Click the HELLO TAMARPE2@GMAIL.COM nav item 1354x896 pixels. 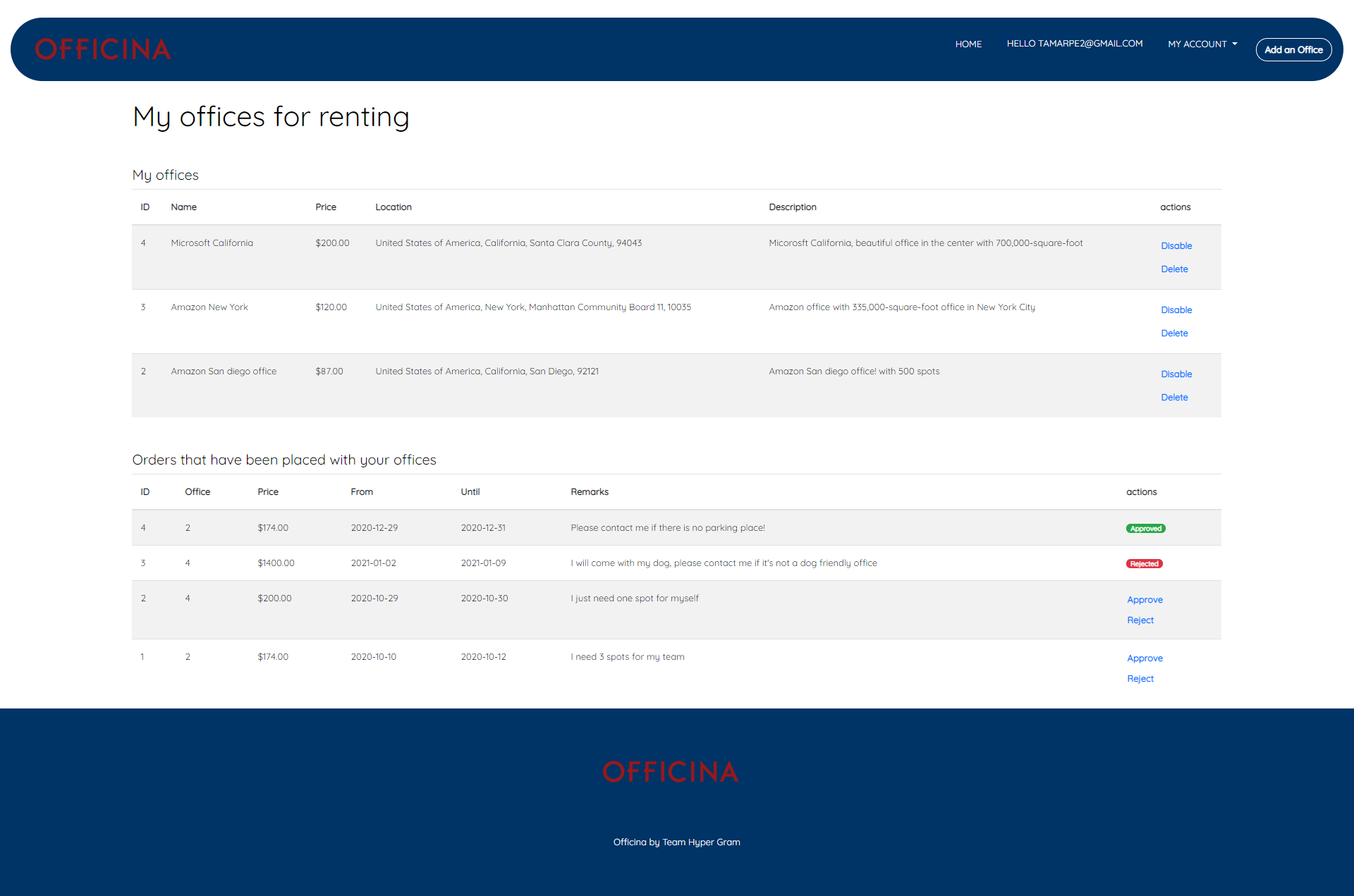(1074, 44)
